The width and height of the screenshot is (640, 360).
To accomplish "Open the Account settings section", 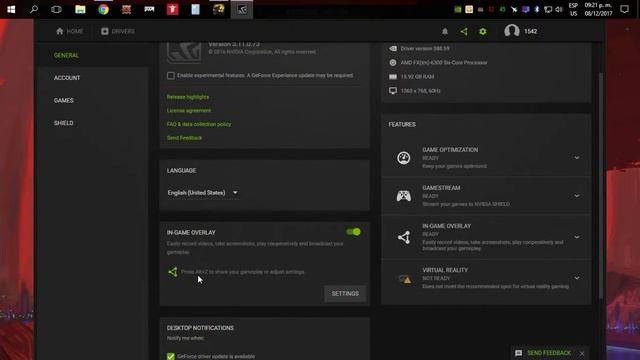I will point(67,78).
